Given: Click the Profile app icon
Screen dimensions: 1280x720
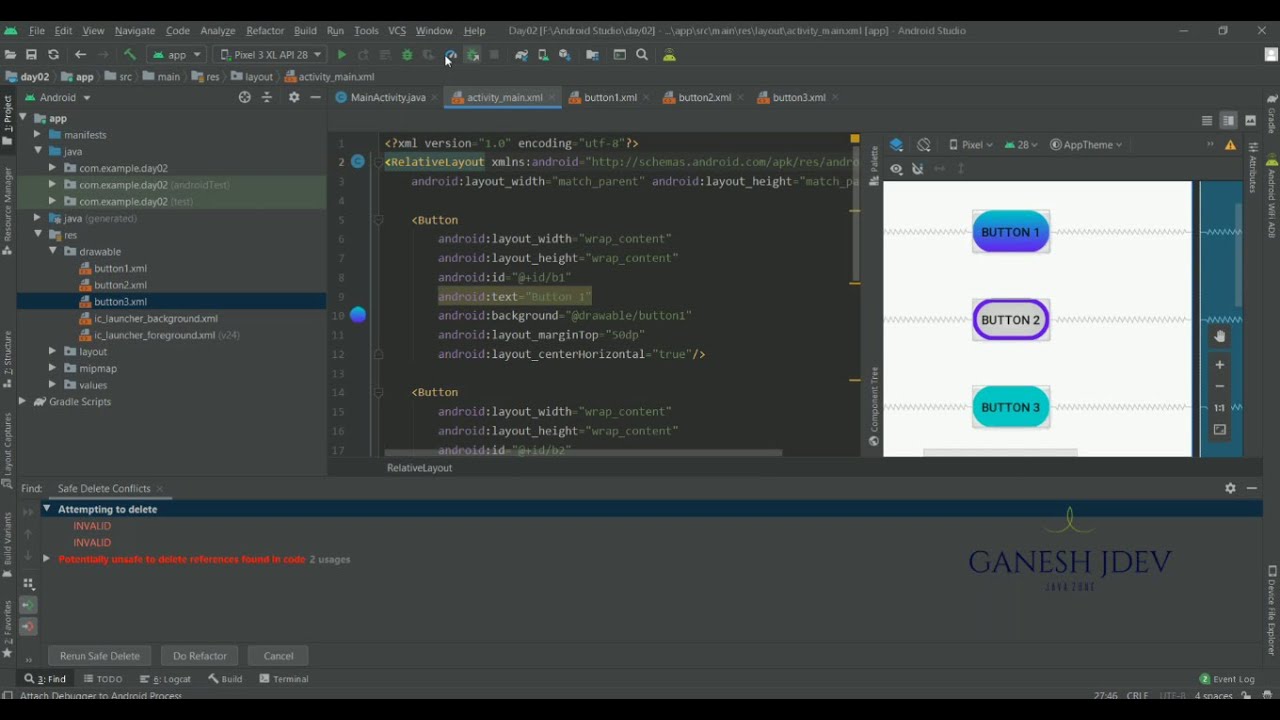Looking at the screenshot, I should [x=451, y=55].
